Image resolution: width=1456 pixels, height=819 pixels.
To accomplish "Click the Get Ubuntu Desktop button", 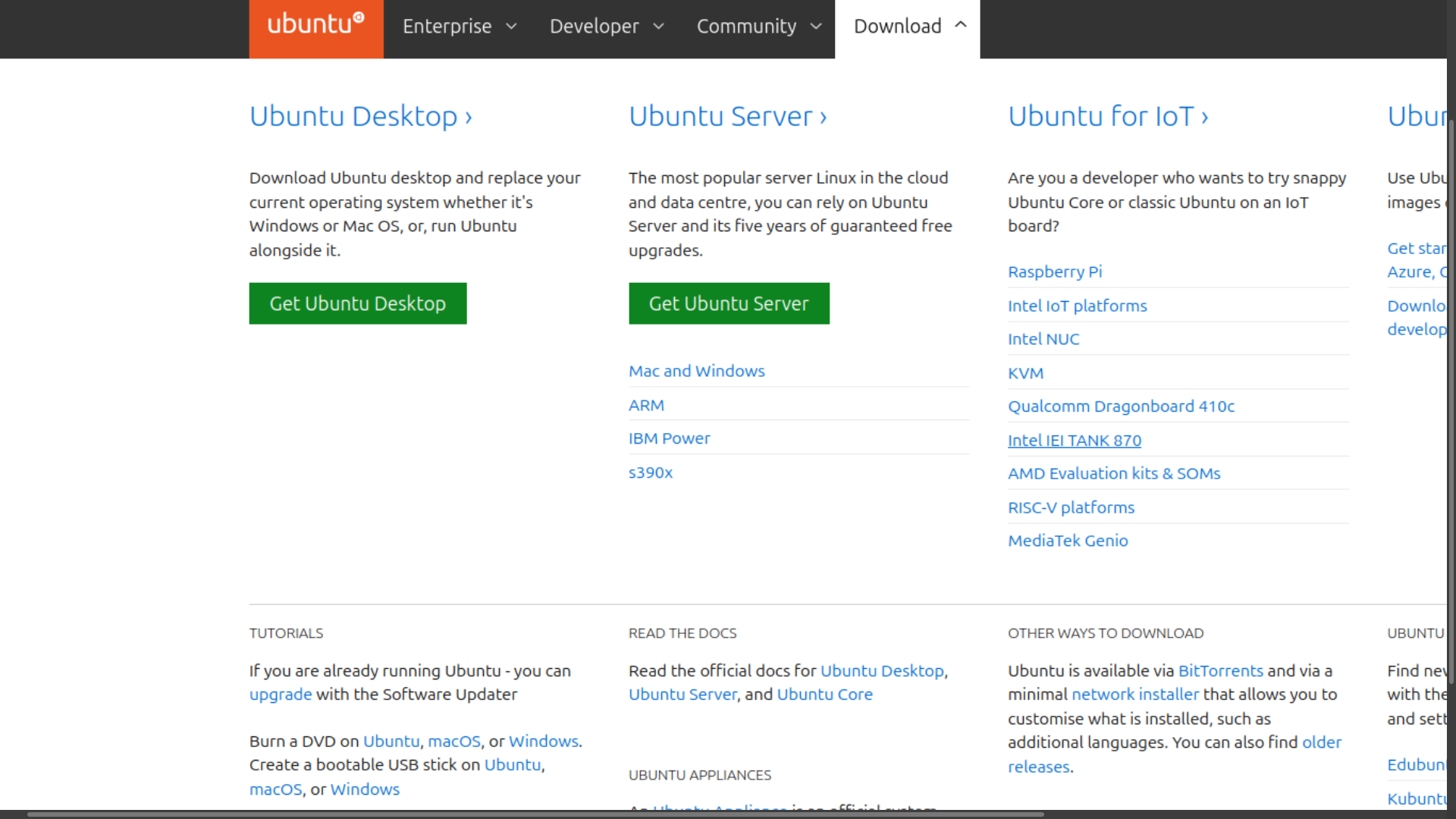I will [358, 303].
